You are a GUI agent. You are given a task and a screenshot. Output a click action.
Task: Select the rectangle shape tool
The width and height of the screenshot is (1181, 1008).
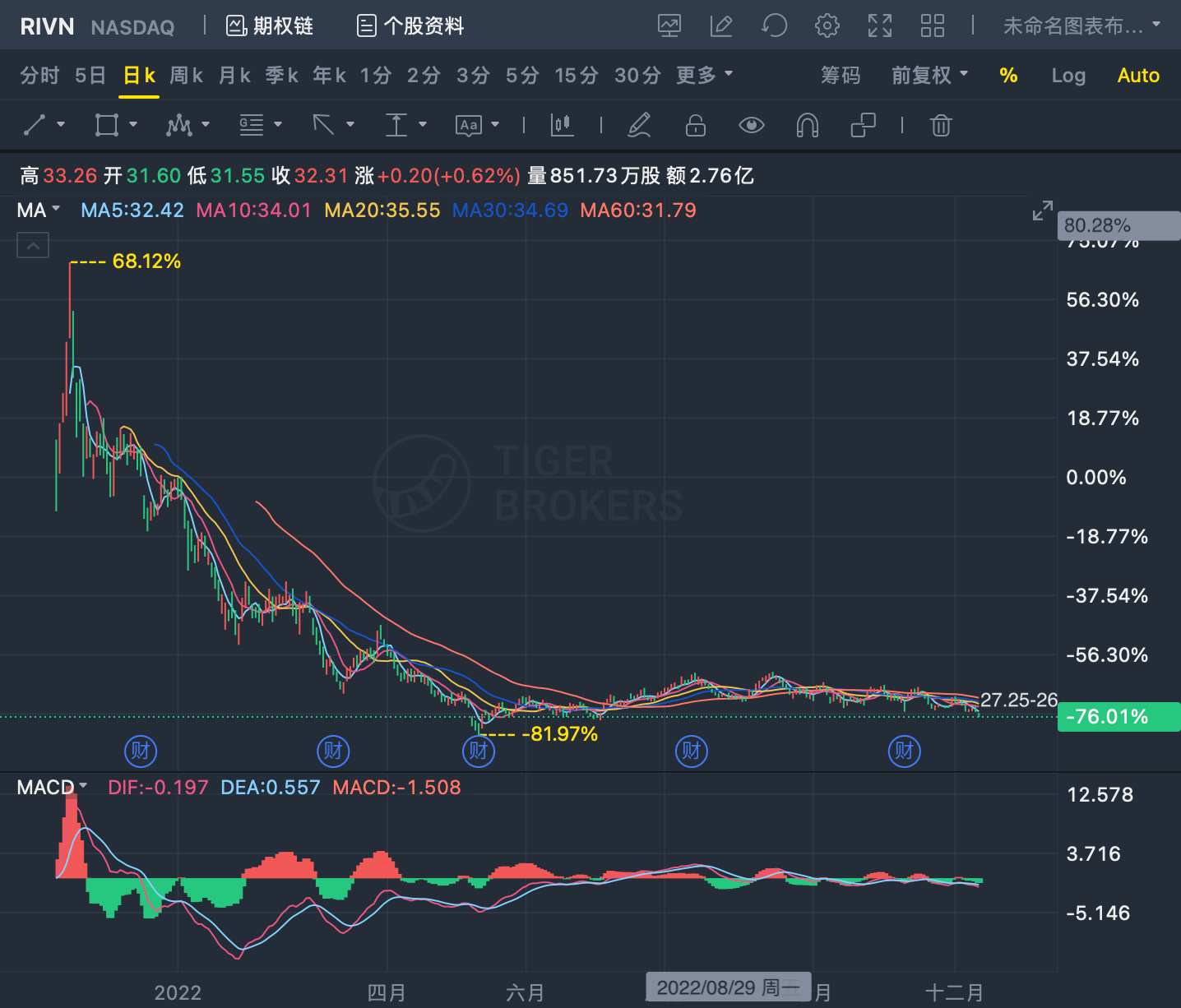click(x=107, y=125)
